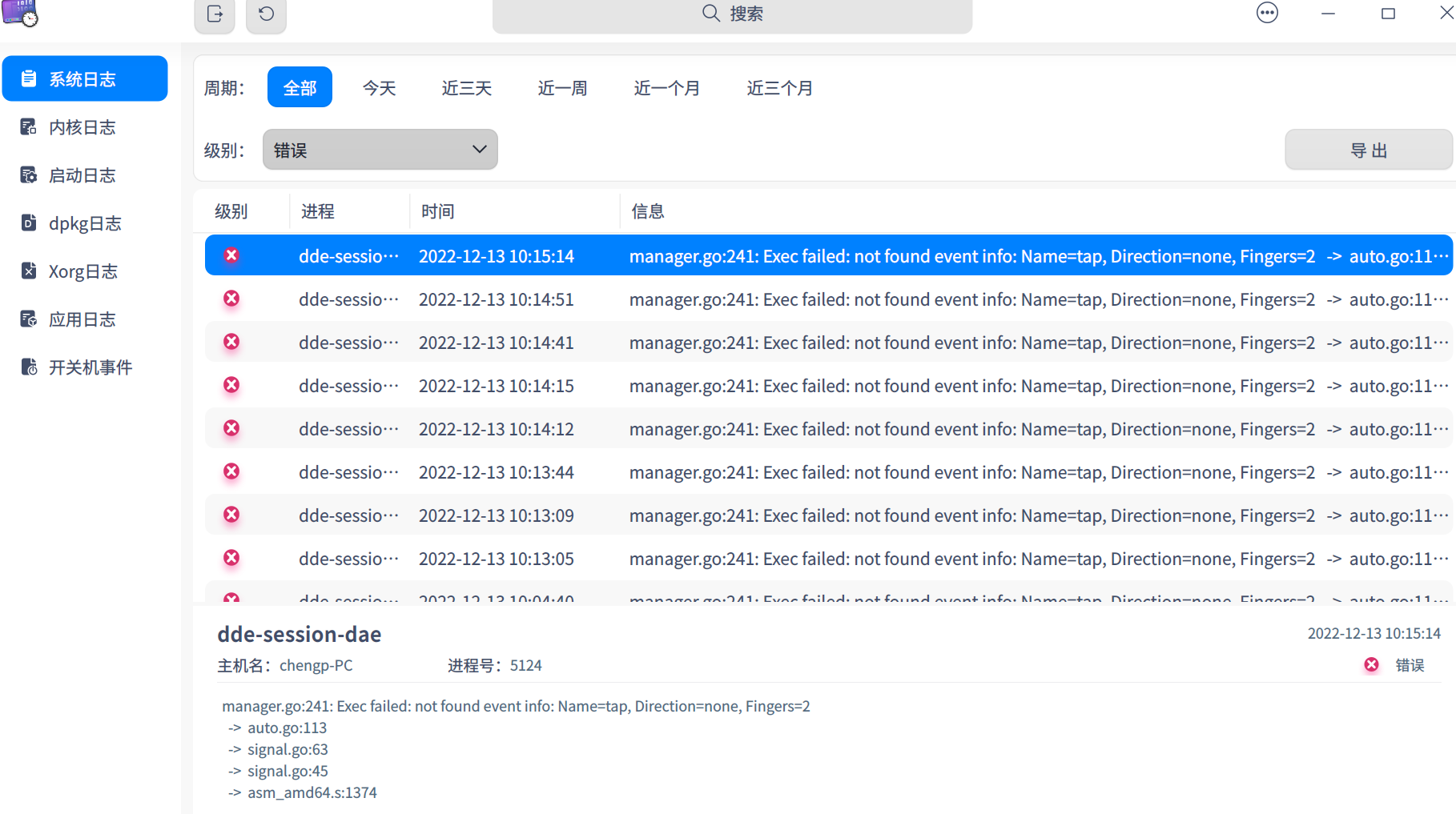Click the log viewer app logo icon
This screenshot has height=814, width=1456.
[20, 13]
